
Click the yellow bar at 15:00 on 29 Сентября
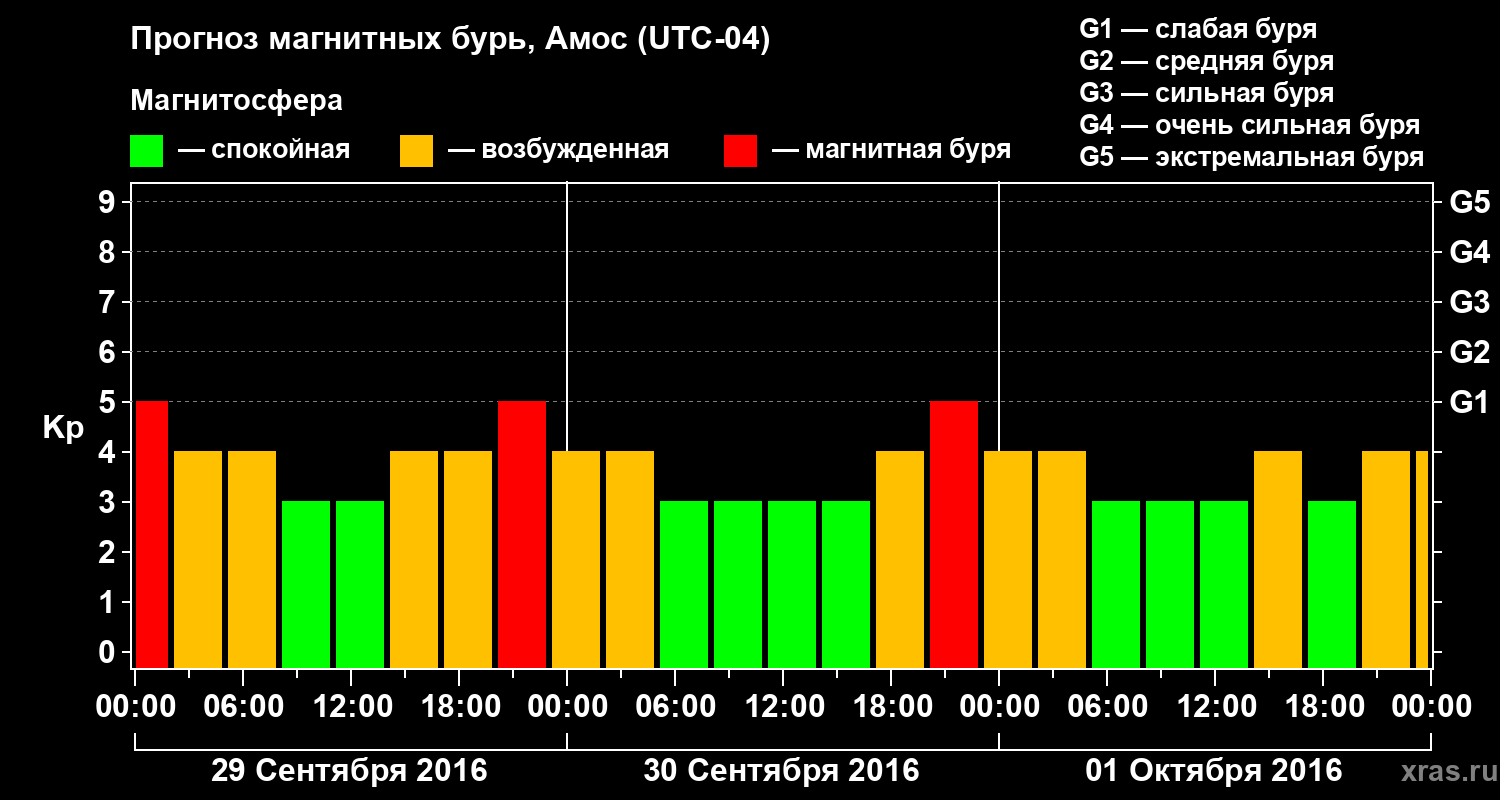pyautogui.click(x=414, y=559)
